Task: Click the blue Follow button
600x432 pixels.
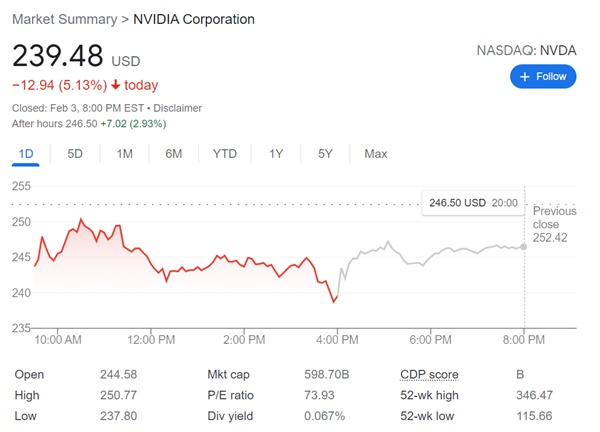Action: pos(542,76)
